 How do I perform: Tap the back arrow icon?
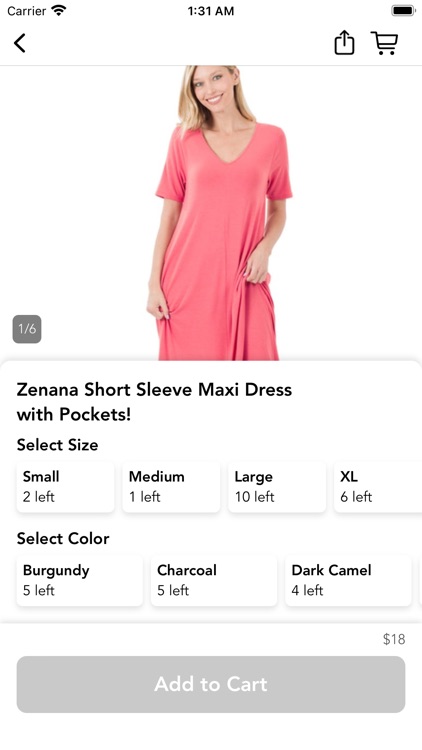point(20,43)
